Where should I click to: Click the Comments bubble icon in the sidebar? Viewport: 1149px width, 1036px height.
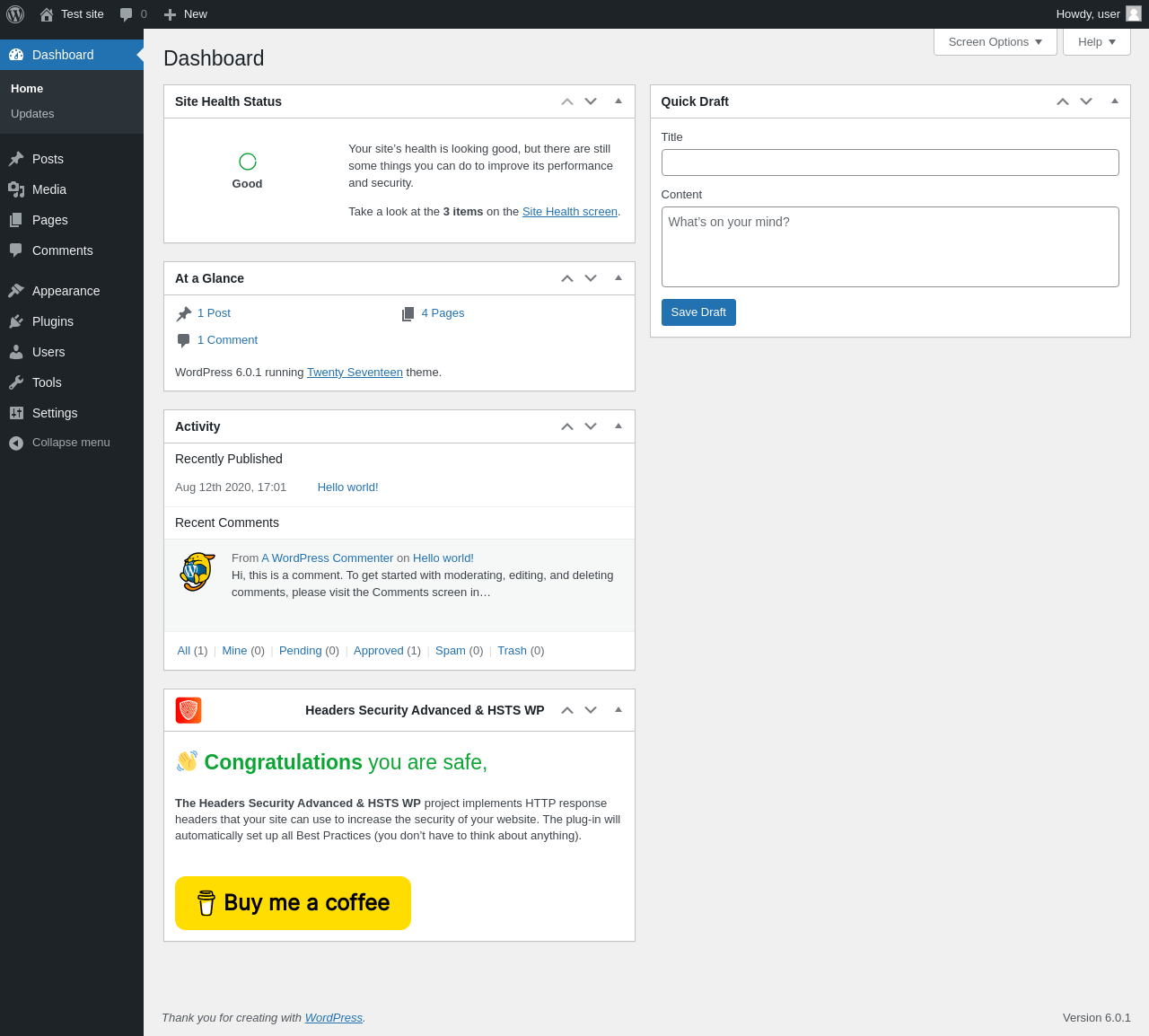tap(16, 250)
